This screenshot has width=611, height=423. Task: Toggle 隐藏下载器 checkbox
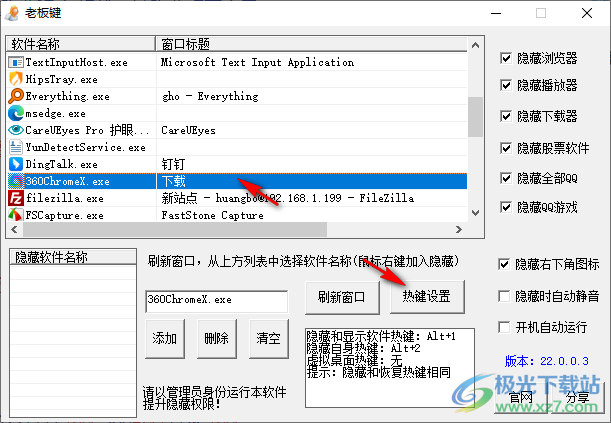point(505,116)
